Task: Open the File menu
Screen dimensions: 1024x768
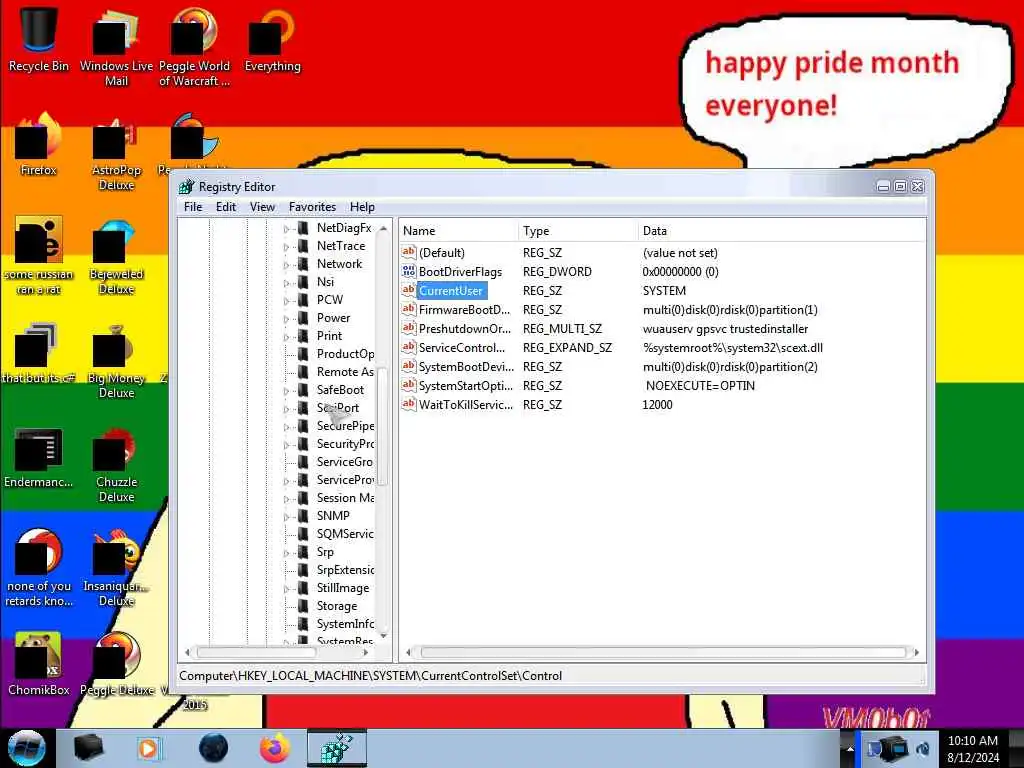Action: (x=193, y=207)
